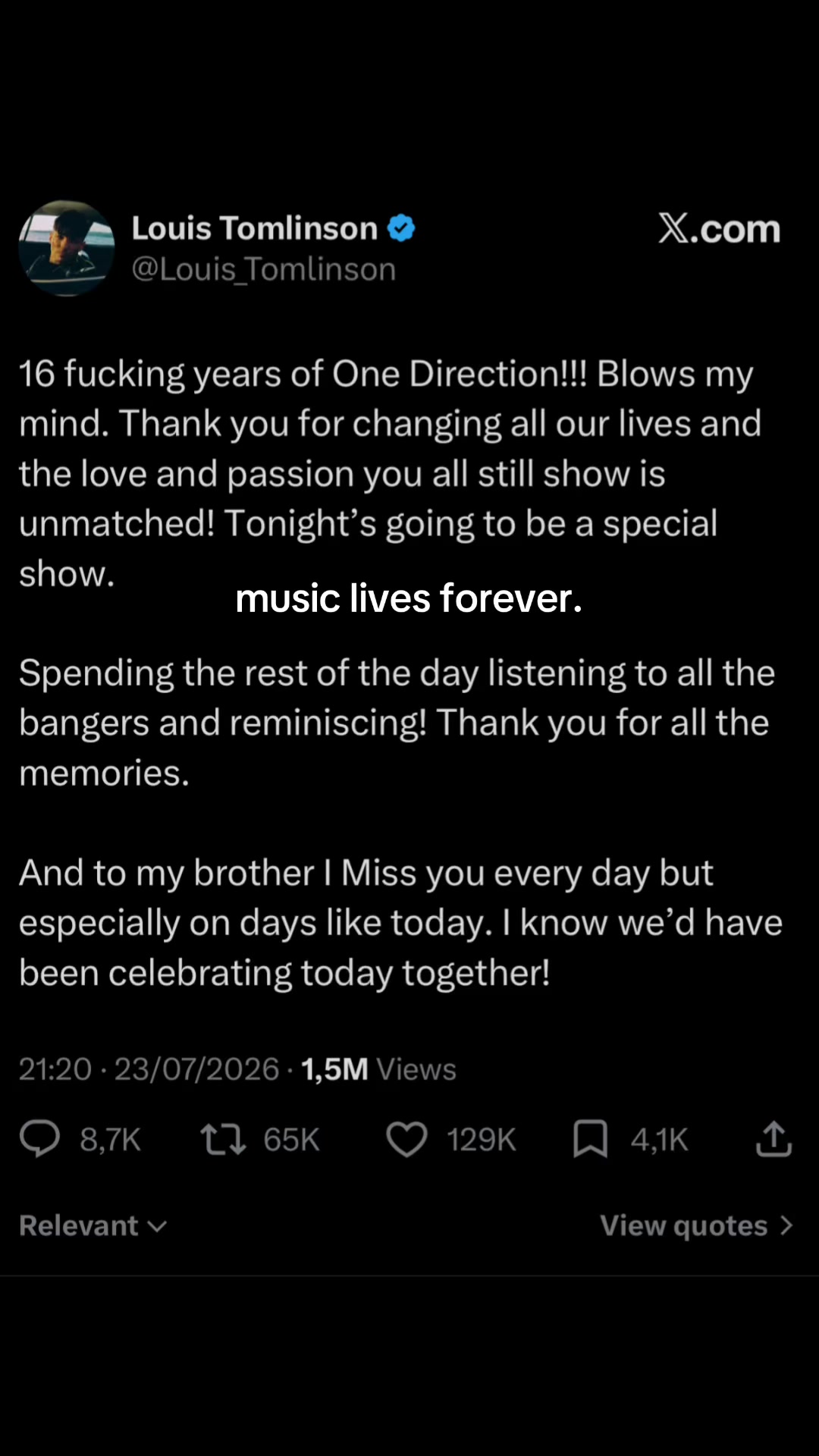Open Louis Tomlinson's profile picture
Viewport: 819px width, 1456px height.
click(67, 248)
